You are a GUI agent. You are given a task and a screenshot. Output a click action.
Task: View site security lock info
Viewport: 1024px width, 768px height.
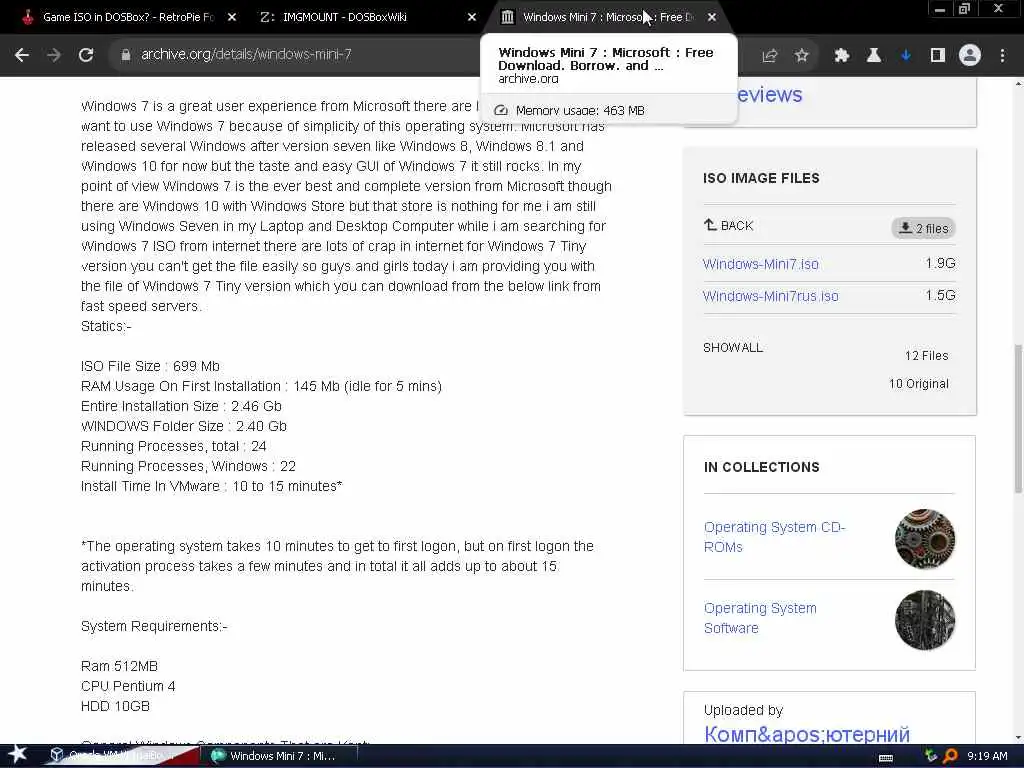[x=126, y=56]
